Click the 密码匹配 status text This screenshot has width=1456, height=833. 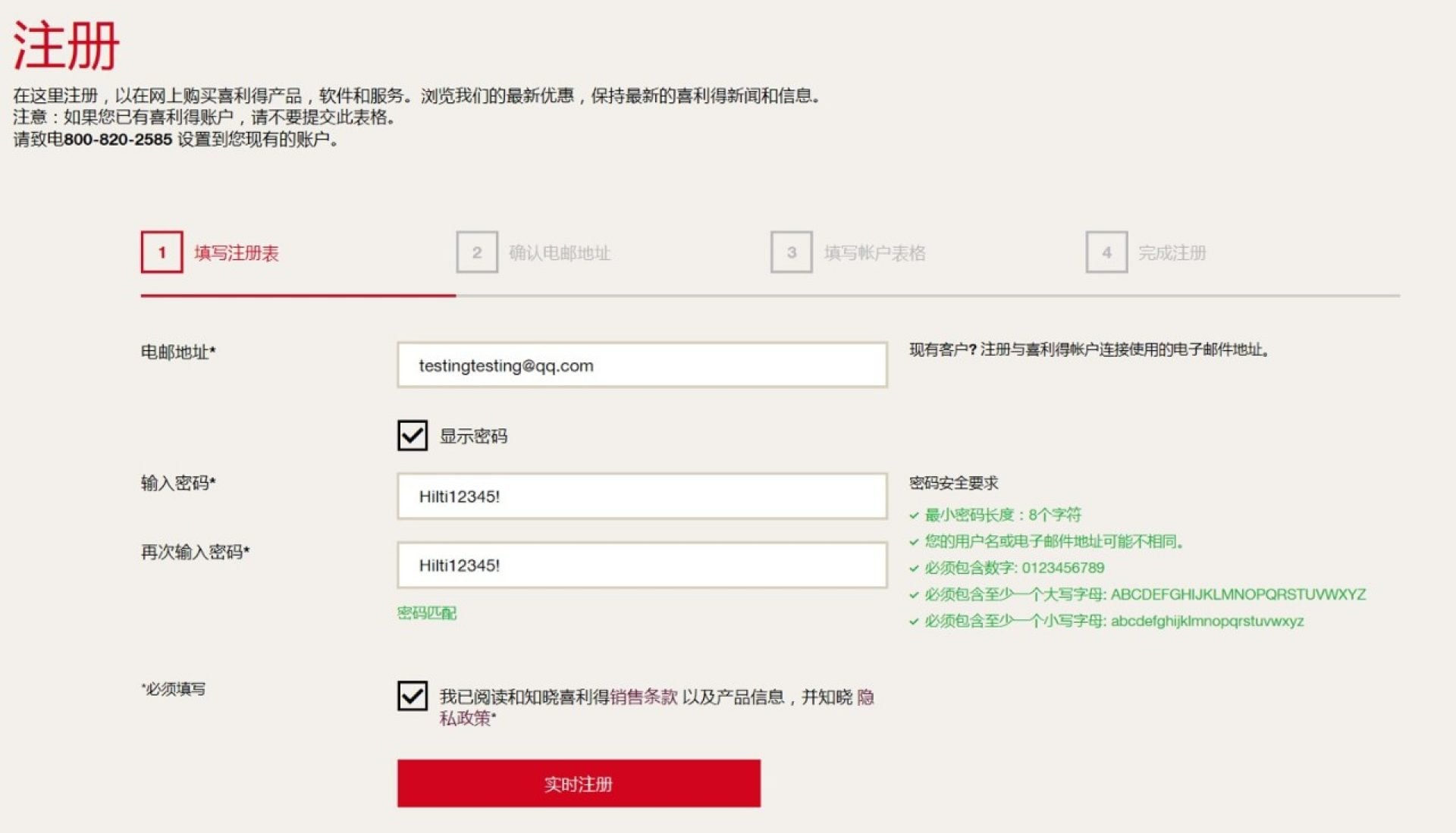[426, 612]
